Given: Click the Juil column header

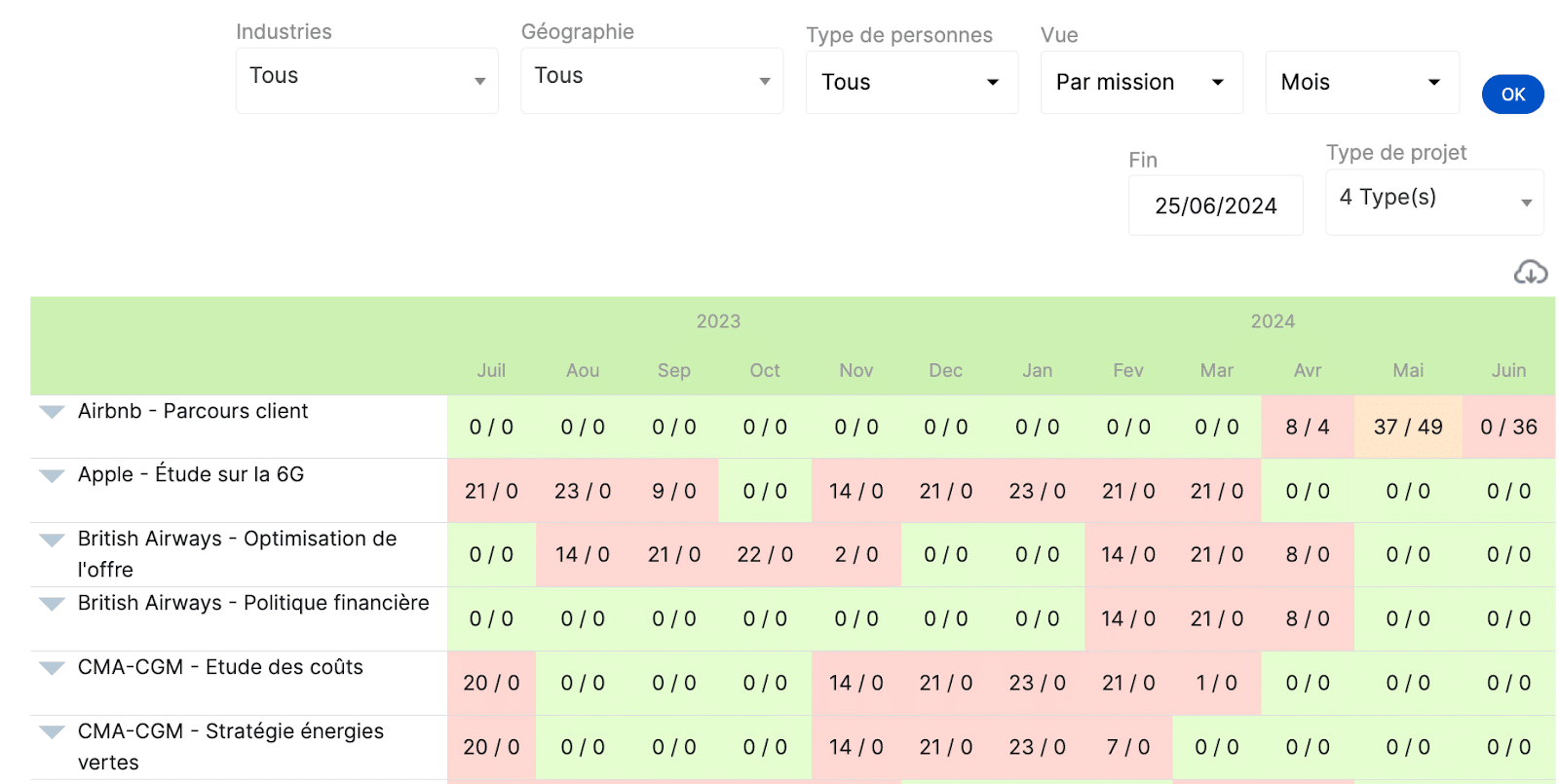Looking at the screenshot, I should pyautogui.click(x=491, y=370).
